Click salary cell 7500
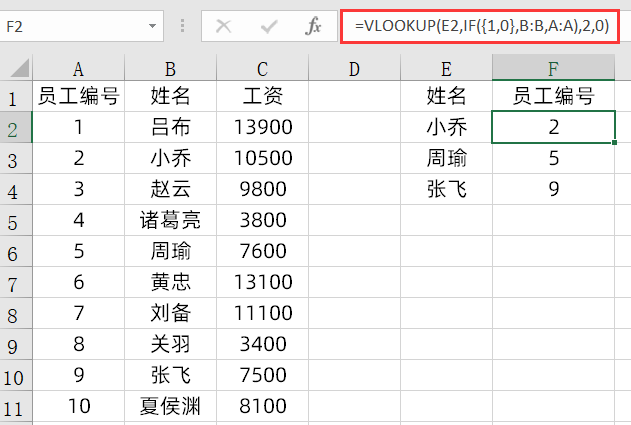Screen dimensions: 631x425 [x=262, y=375]
